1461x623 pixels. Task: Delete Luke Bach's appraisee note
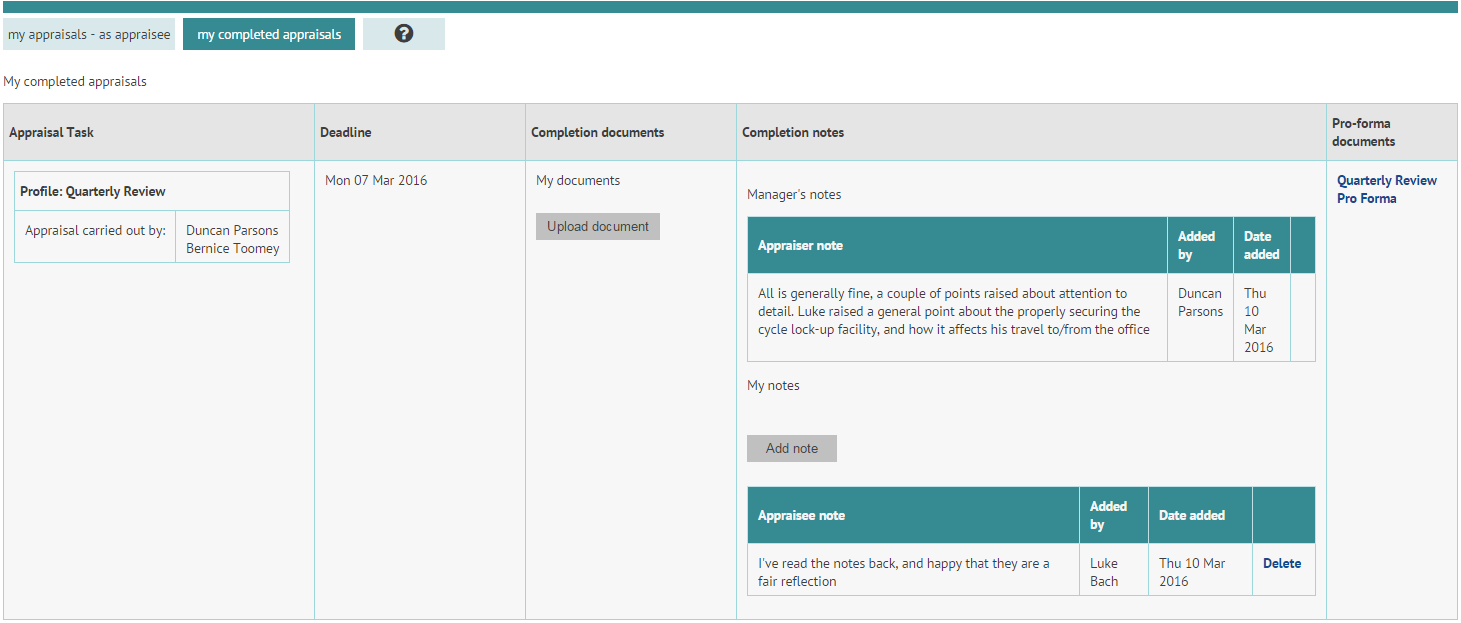(1282, 563)
